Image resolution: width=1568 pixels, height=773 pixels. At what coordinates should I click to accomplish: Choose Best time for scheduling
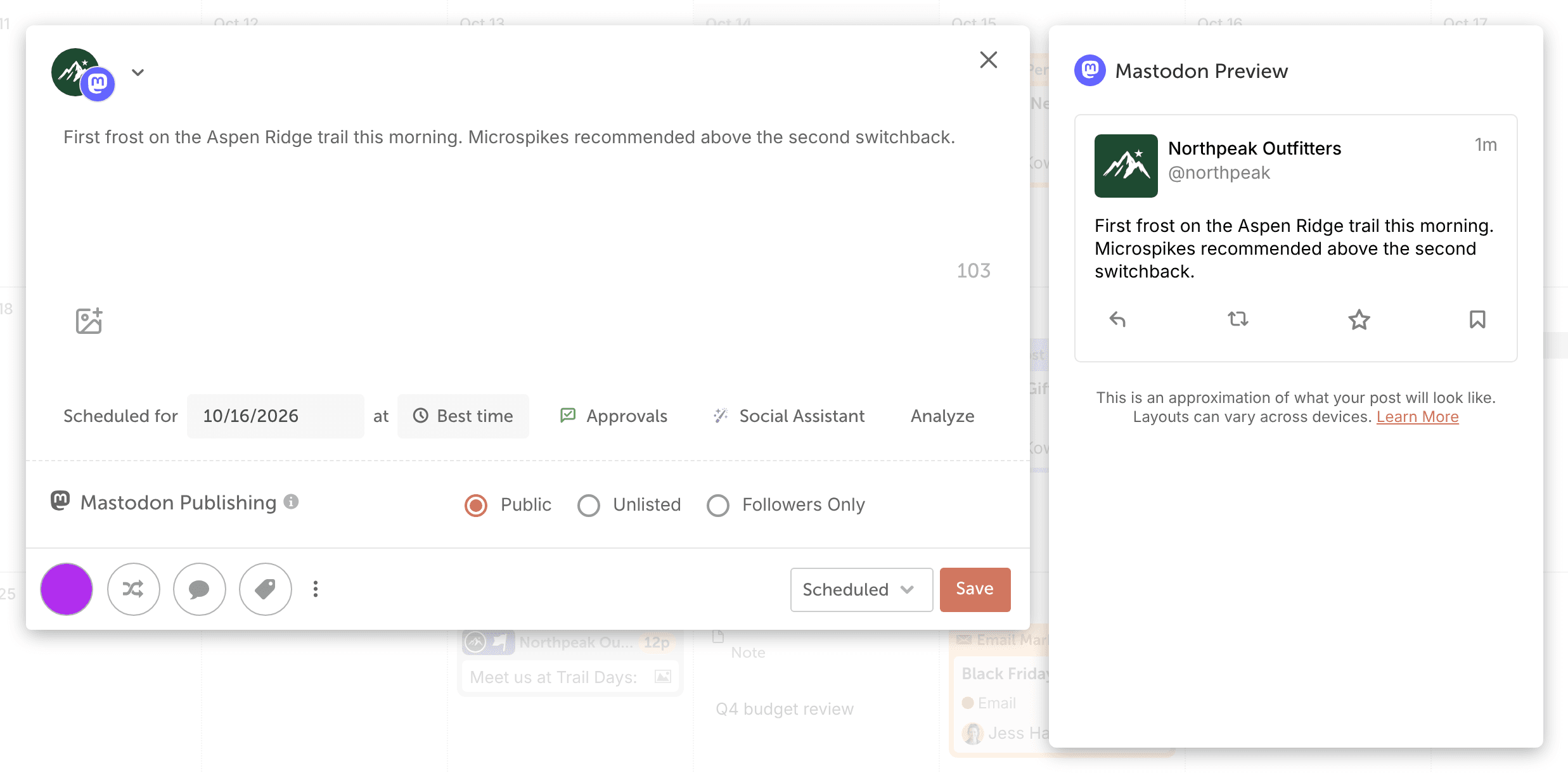pyautogui.click(x=463, y=416)
